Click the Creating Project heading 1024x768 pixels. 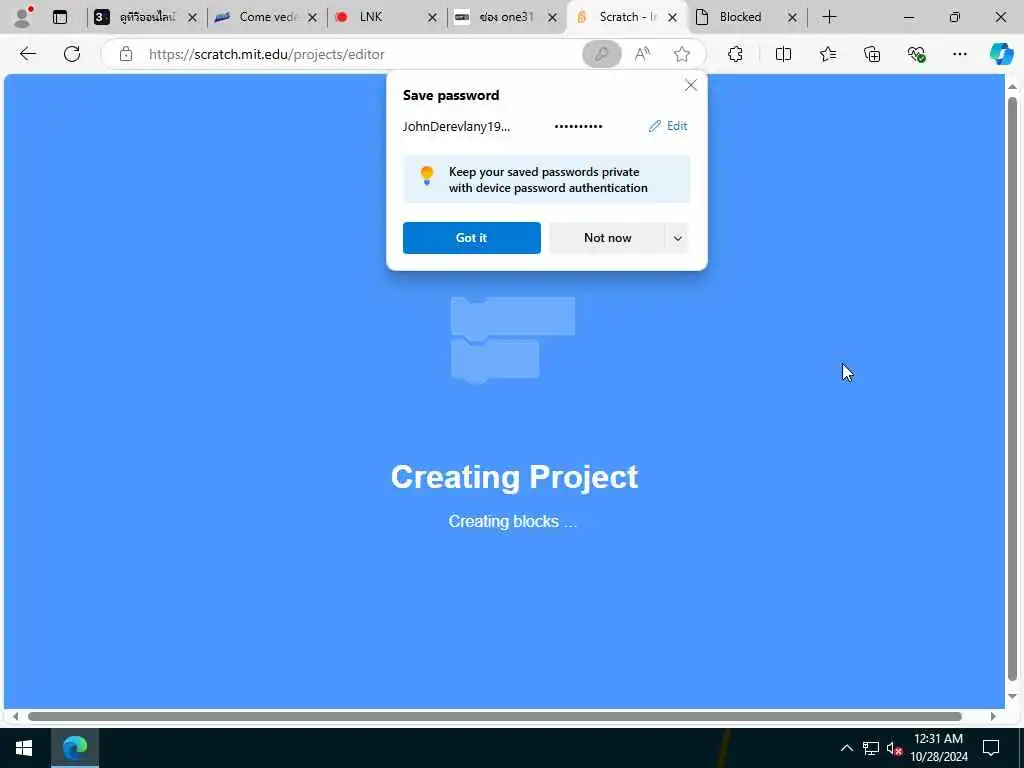click(514, 477)
